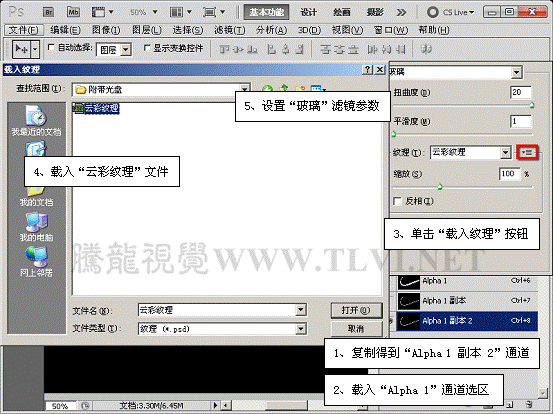Open the 帮助(H) menu
Viewport: 553px width, 414px height.
click(x=434, y=30)
